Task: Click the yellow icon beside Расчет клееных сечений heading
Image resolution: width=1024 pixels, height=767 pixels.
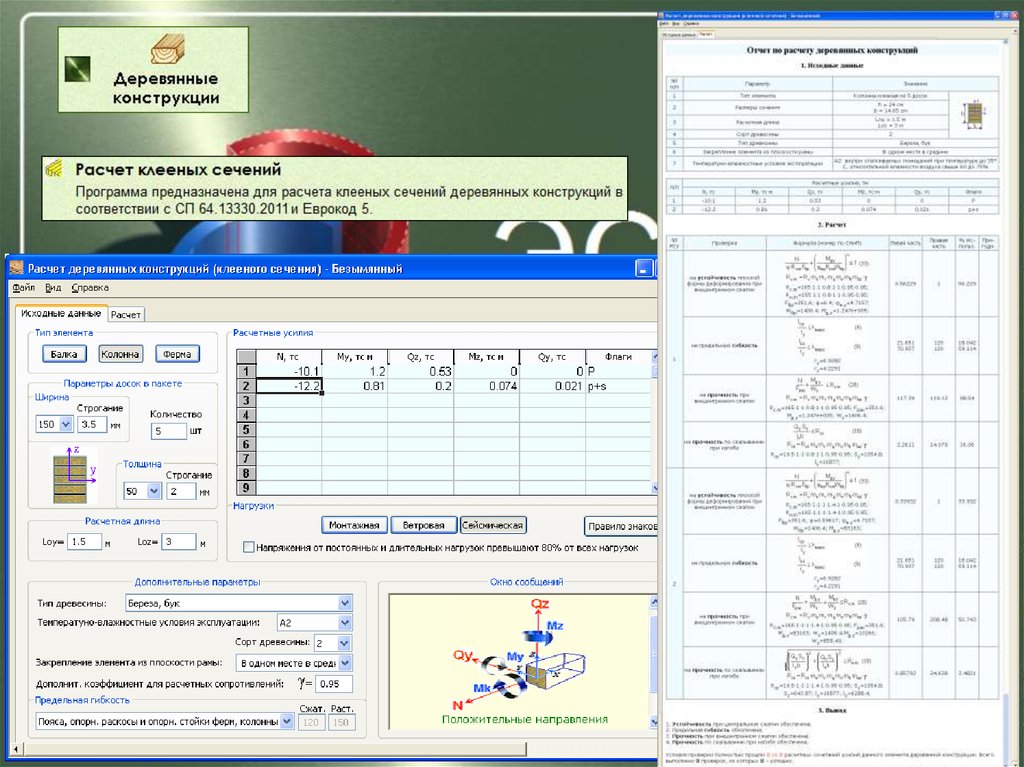Action: pos(59,170)
